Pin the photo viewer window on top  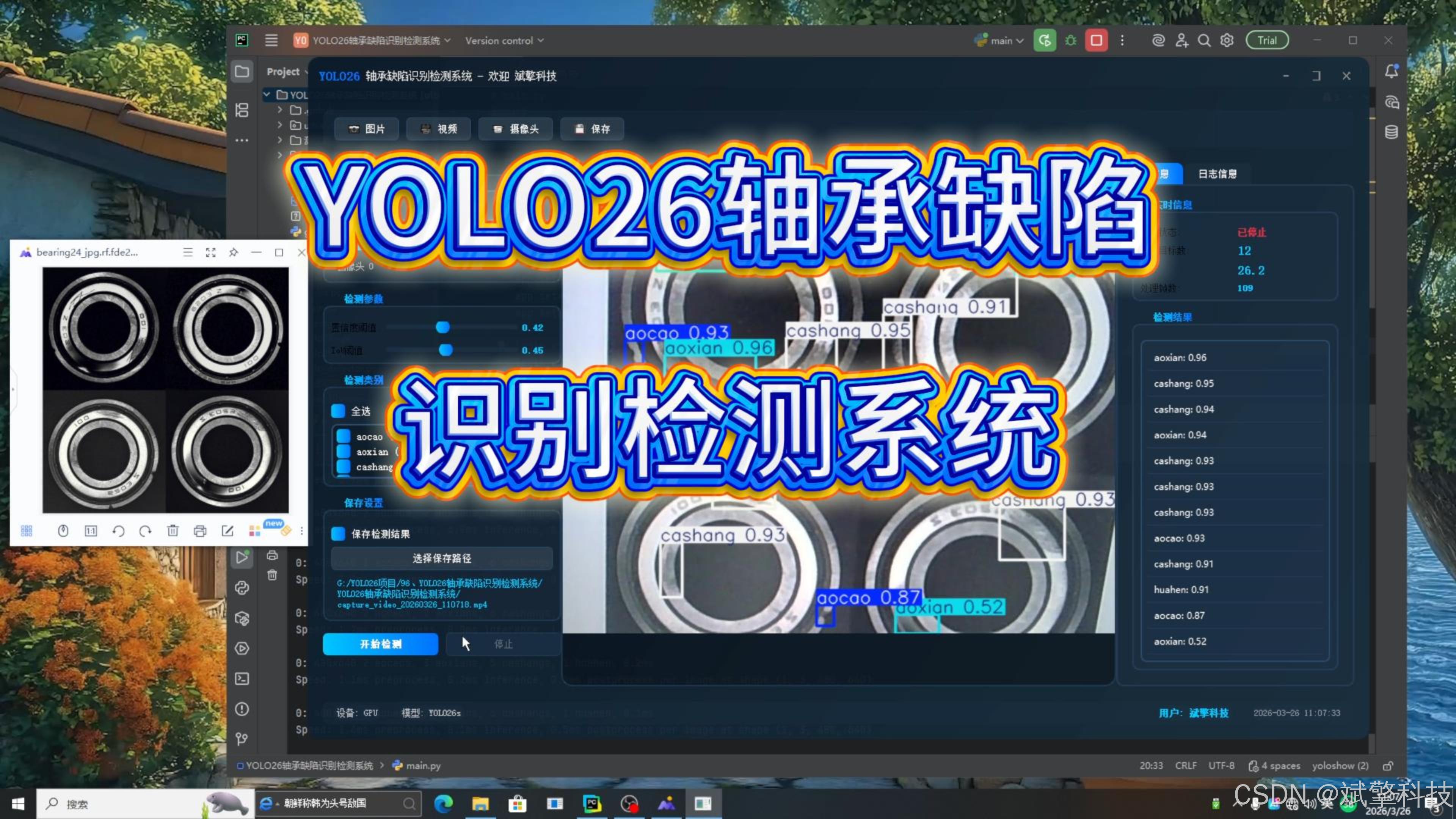pyautogui.click(x=234, y=252)
